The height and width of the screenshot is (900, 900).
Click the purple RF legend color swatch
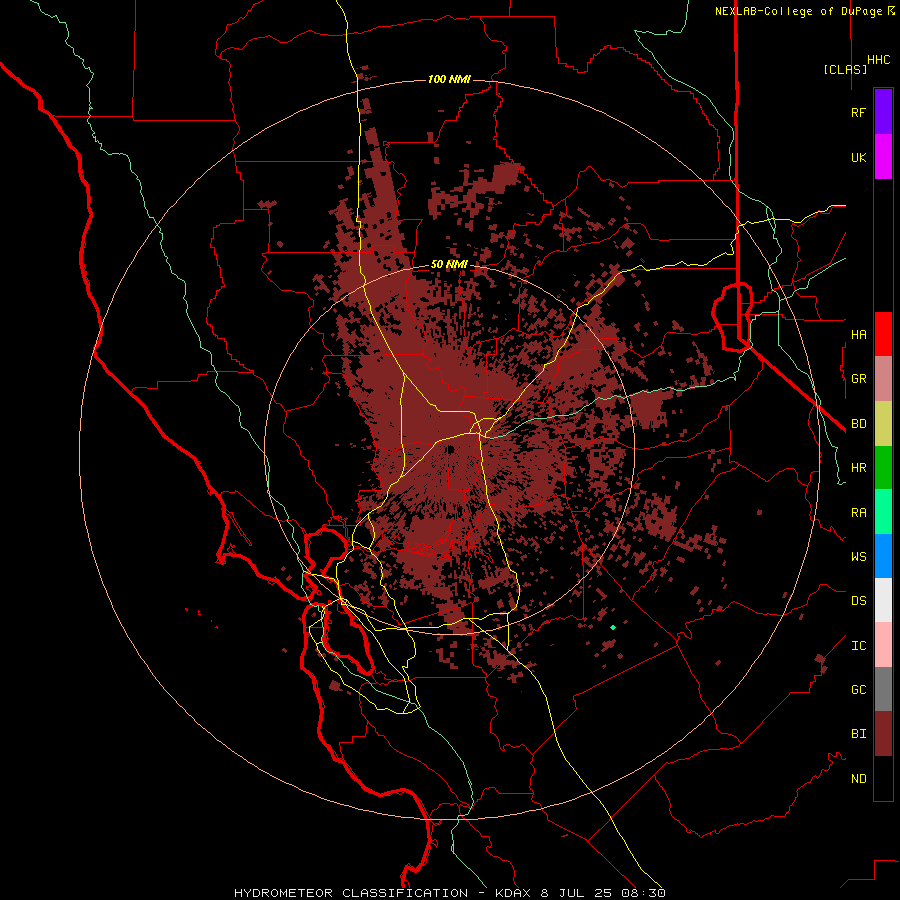coord(883,112)
